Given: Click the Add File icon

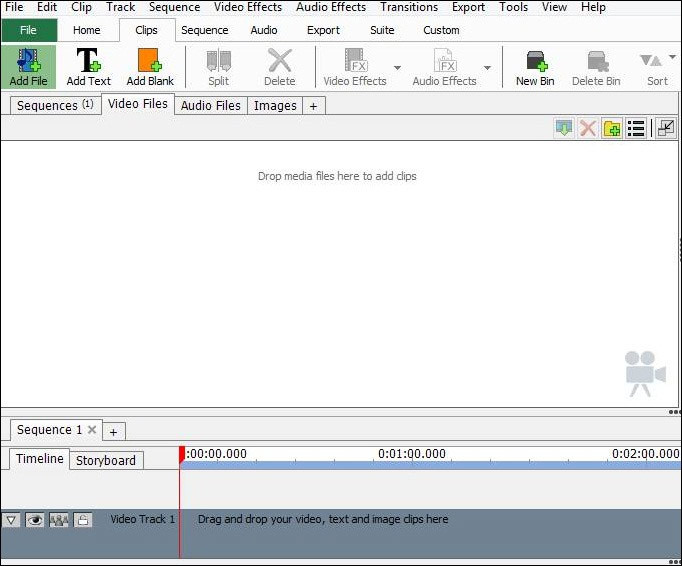Looking at the screenshot, I should [28, 66].
